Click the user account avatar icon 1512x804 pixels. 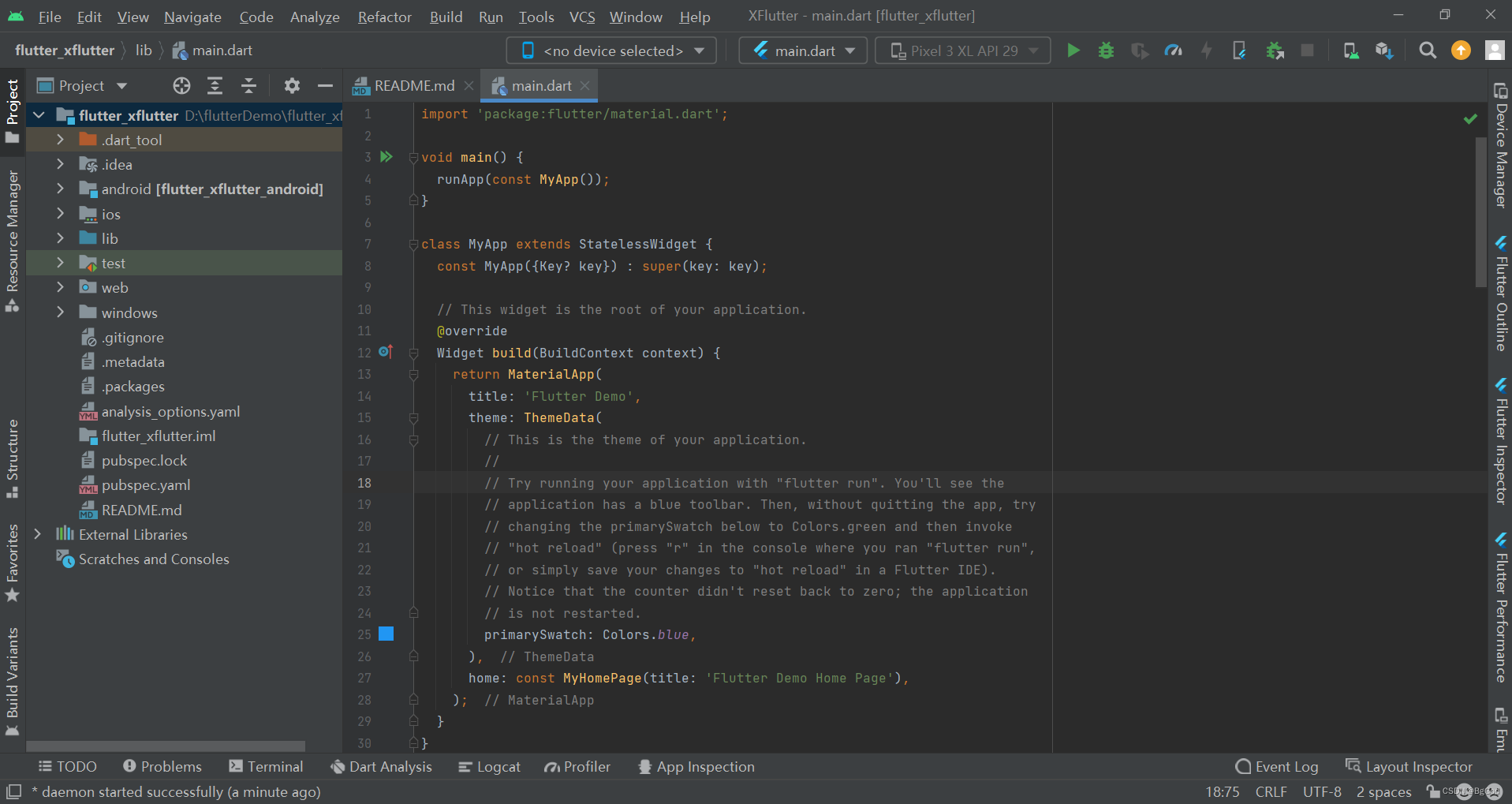click(1494, 50)
